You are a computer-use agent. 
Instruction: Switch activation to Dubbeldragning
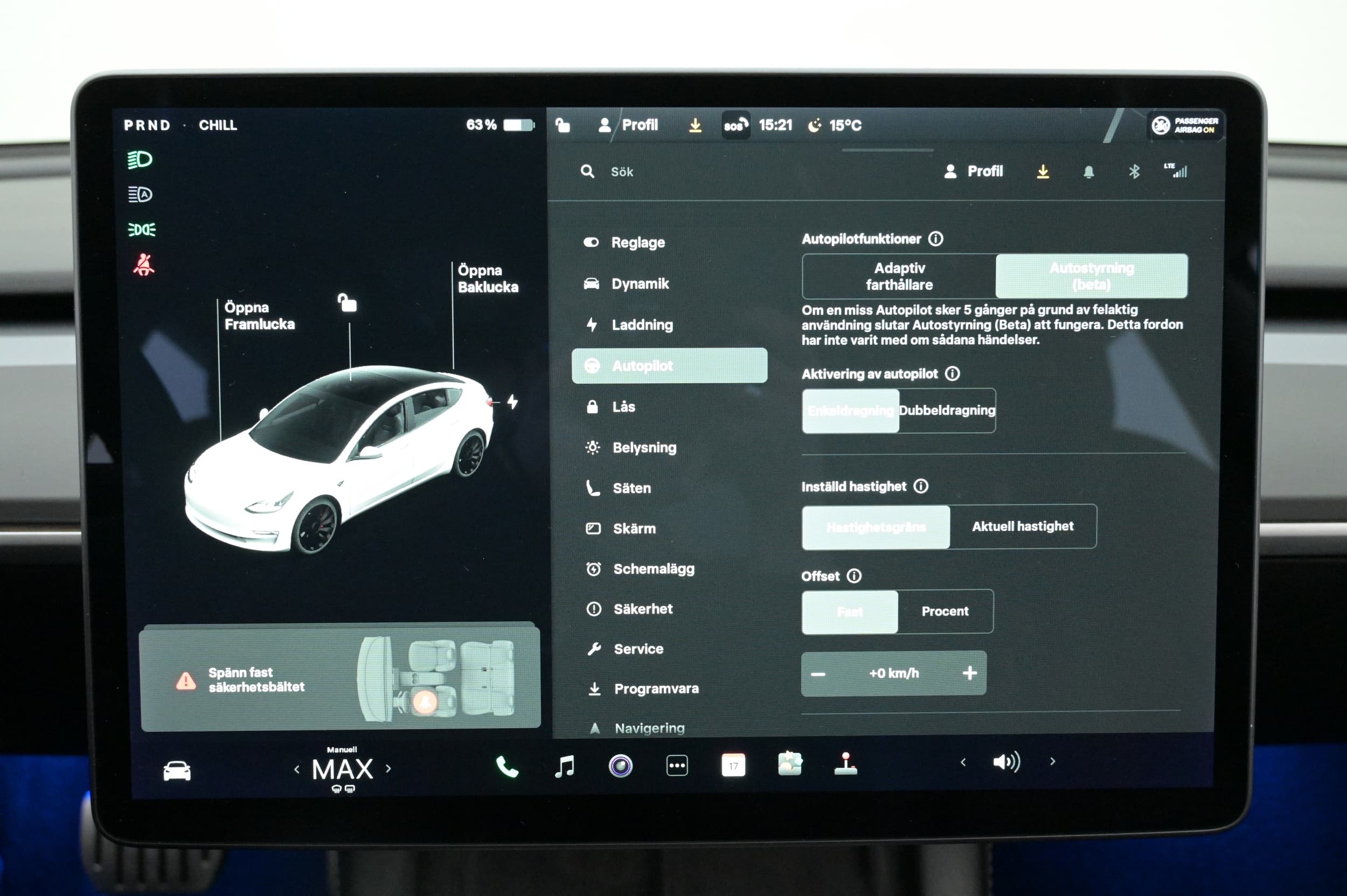[x=947, y=411]
